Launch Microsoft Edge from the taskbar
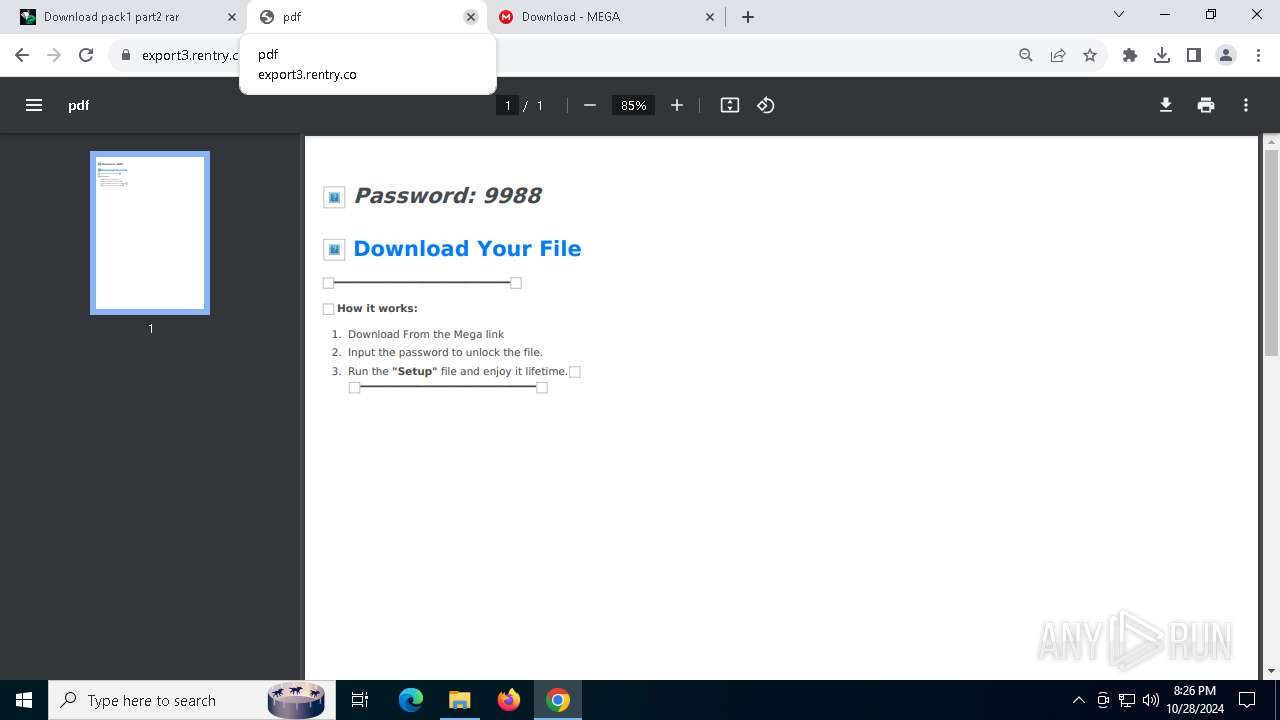 411,700
